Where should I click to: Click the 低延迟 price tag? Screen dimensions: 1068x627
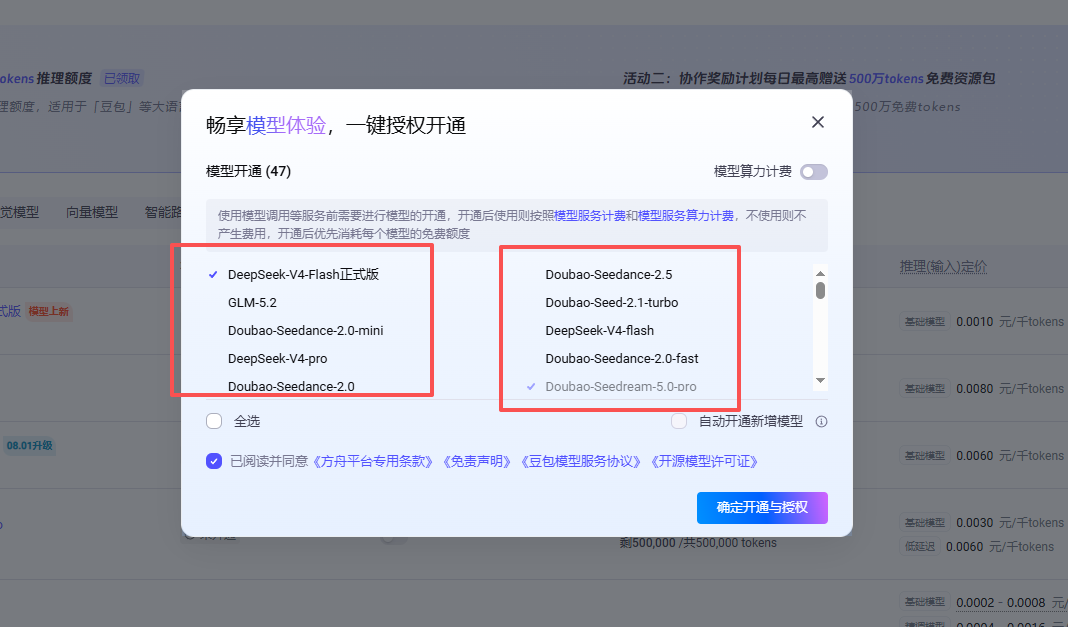coord(920,546)
